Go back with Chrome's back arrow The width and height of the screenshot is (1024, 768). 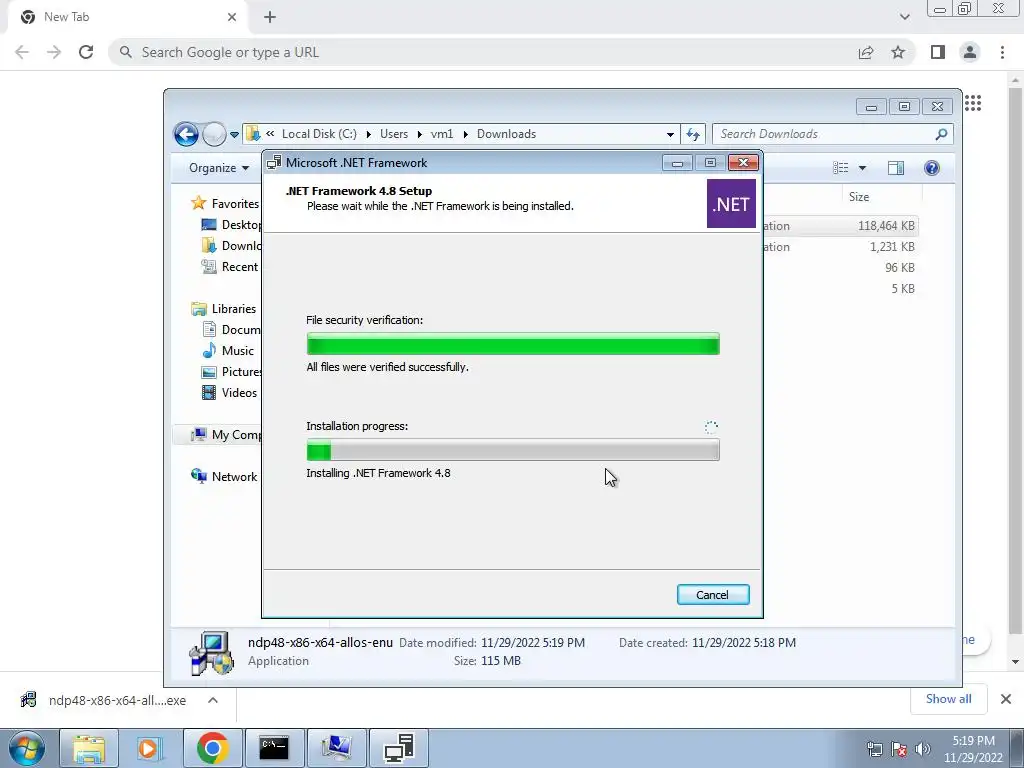22,52
